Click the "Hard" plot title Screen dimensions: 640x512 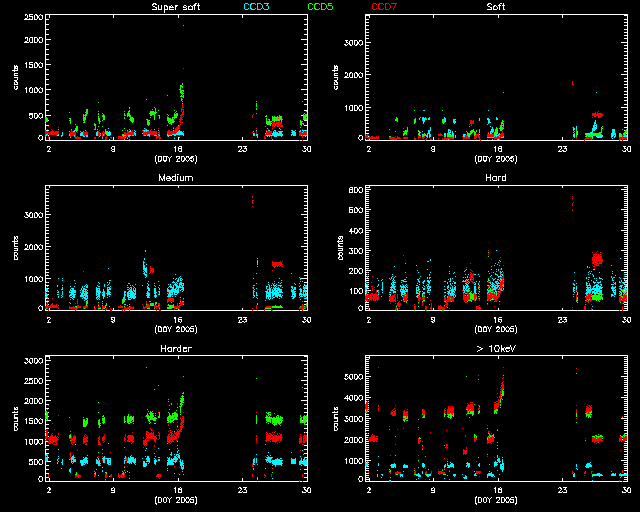click(496, 178)
